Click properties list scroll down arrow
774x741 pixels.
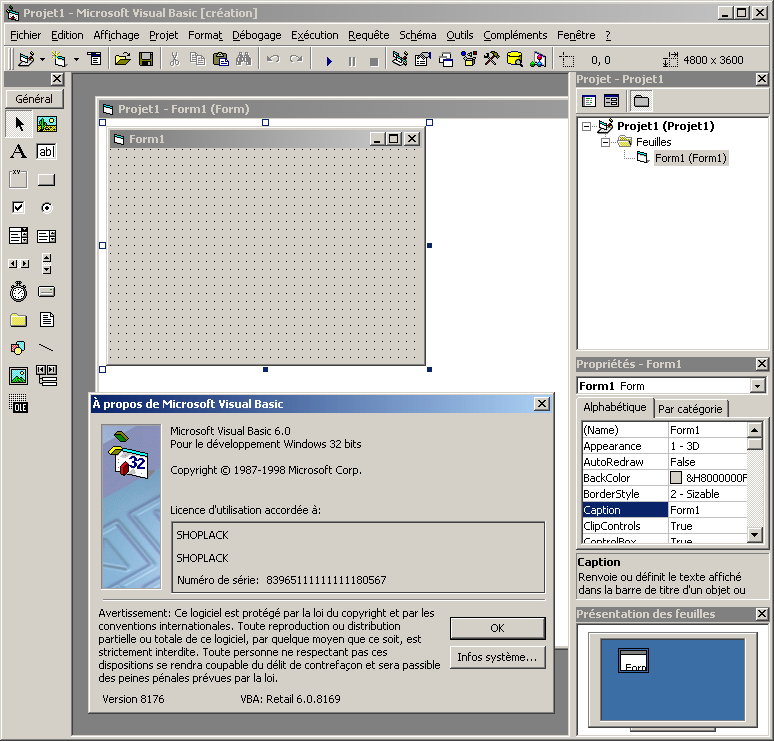(x=754, y=535)
